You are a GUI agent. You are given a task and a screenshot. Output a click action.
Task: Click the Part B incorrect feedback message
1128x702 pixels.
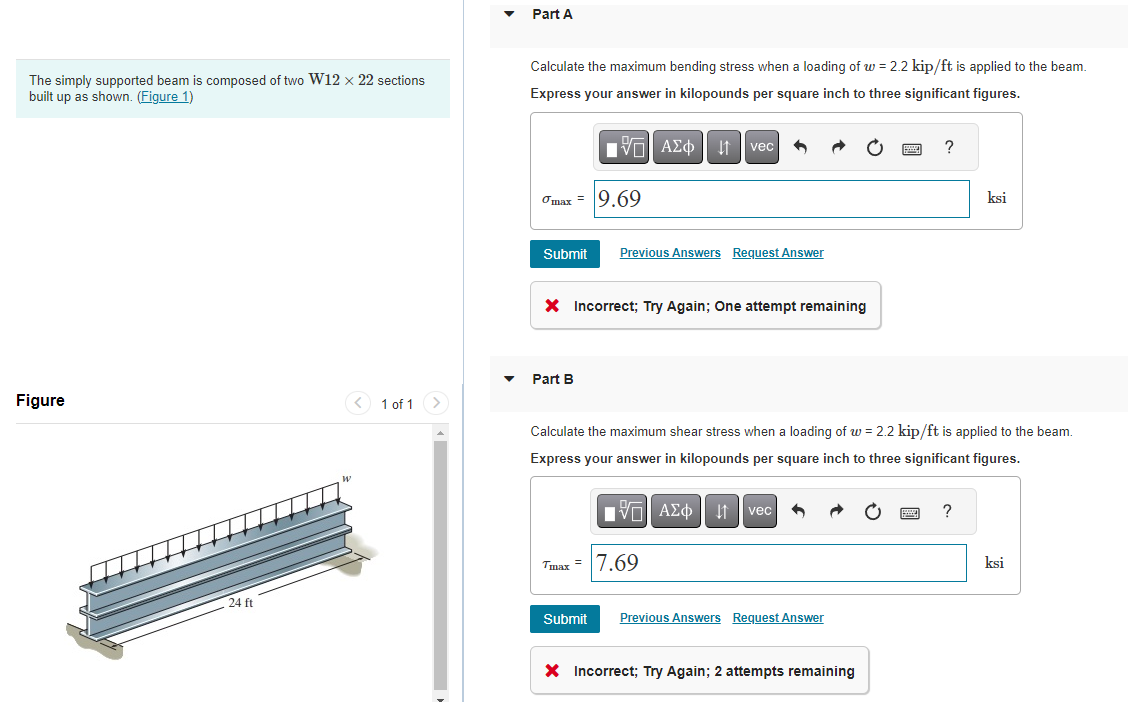pyautogui.click(x=699, y=670)
